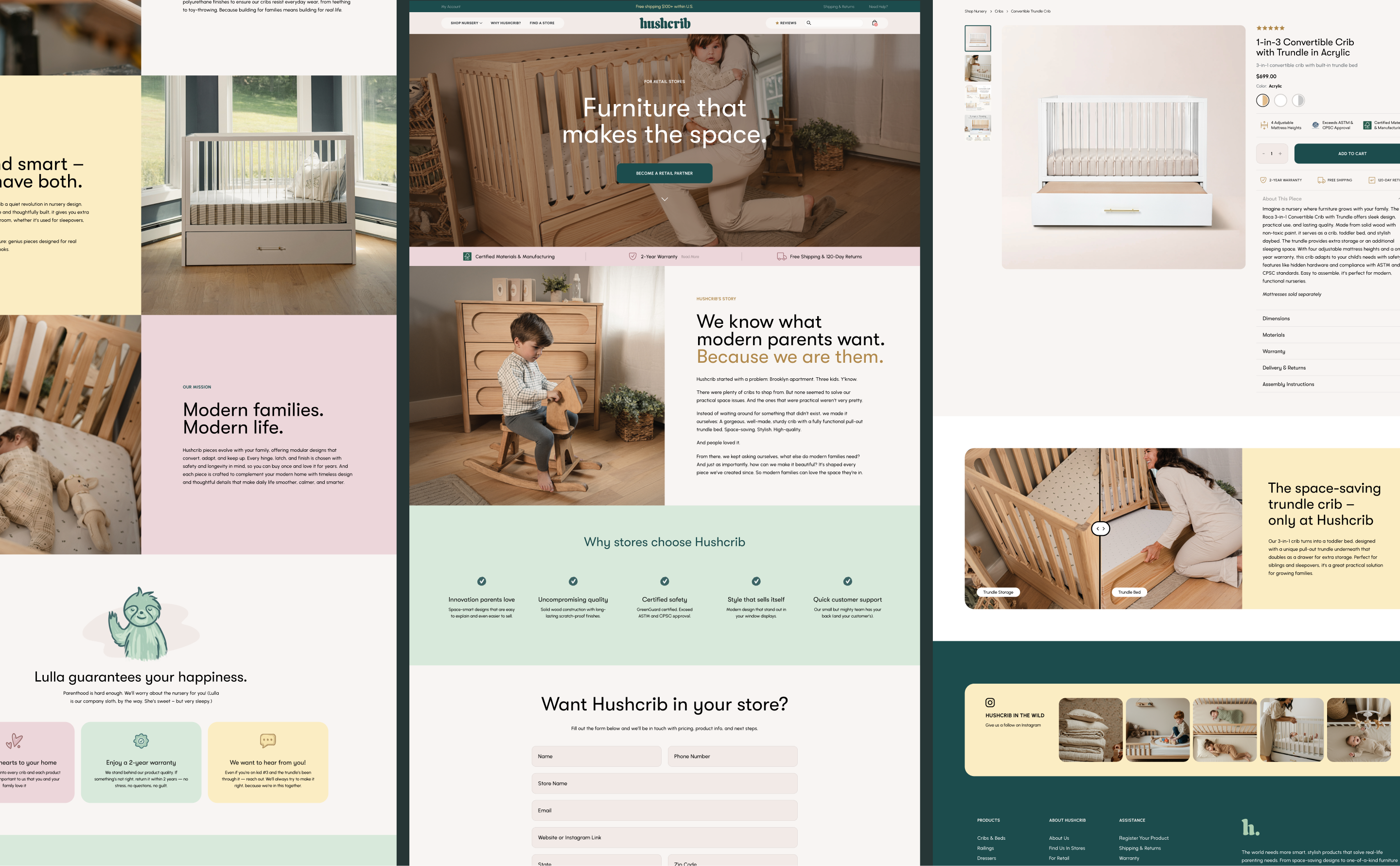The image size is (1400, 866).
Task: Click the Become a Retail Partner button
Action: point(664,173)
